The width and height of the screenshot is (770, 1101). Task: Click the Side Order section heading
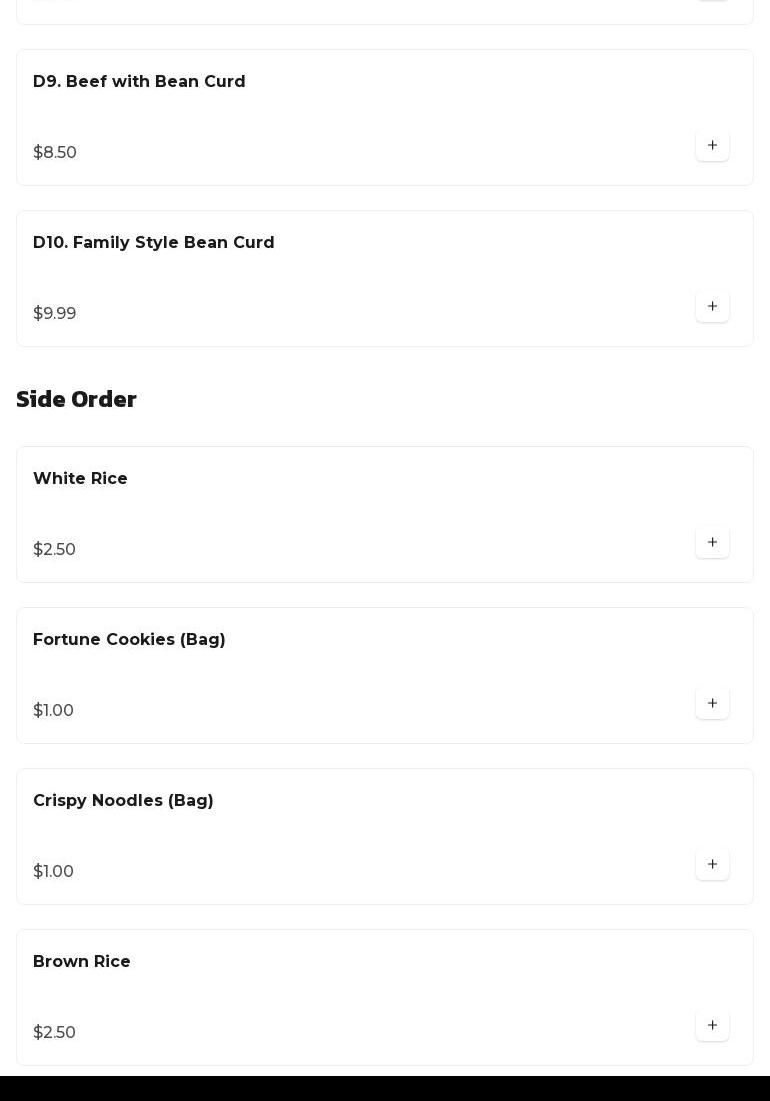tap(77, 399)
